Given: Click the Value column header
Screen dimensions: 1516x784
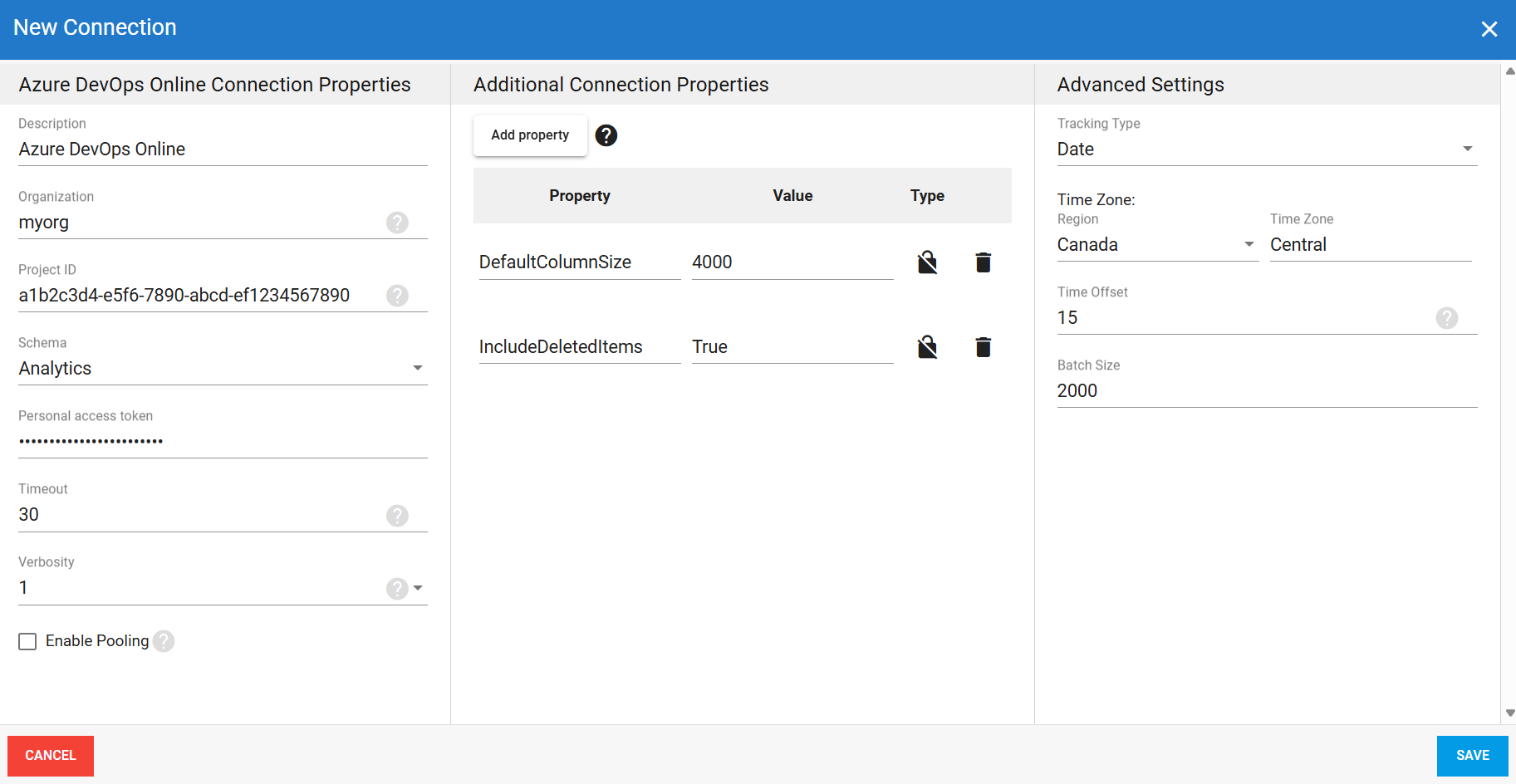Looking at the screenshot, I should click(792, 196).
